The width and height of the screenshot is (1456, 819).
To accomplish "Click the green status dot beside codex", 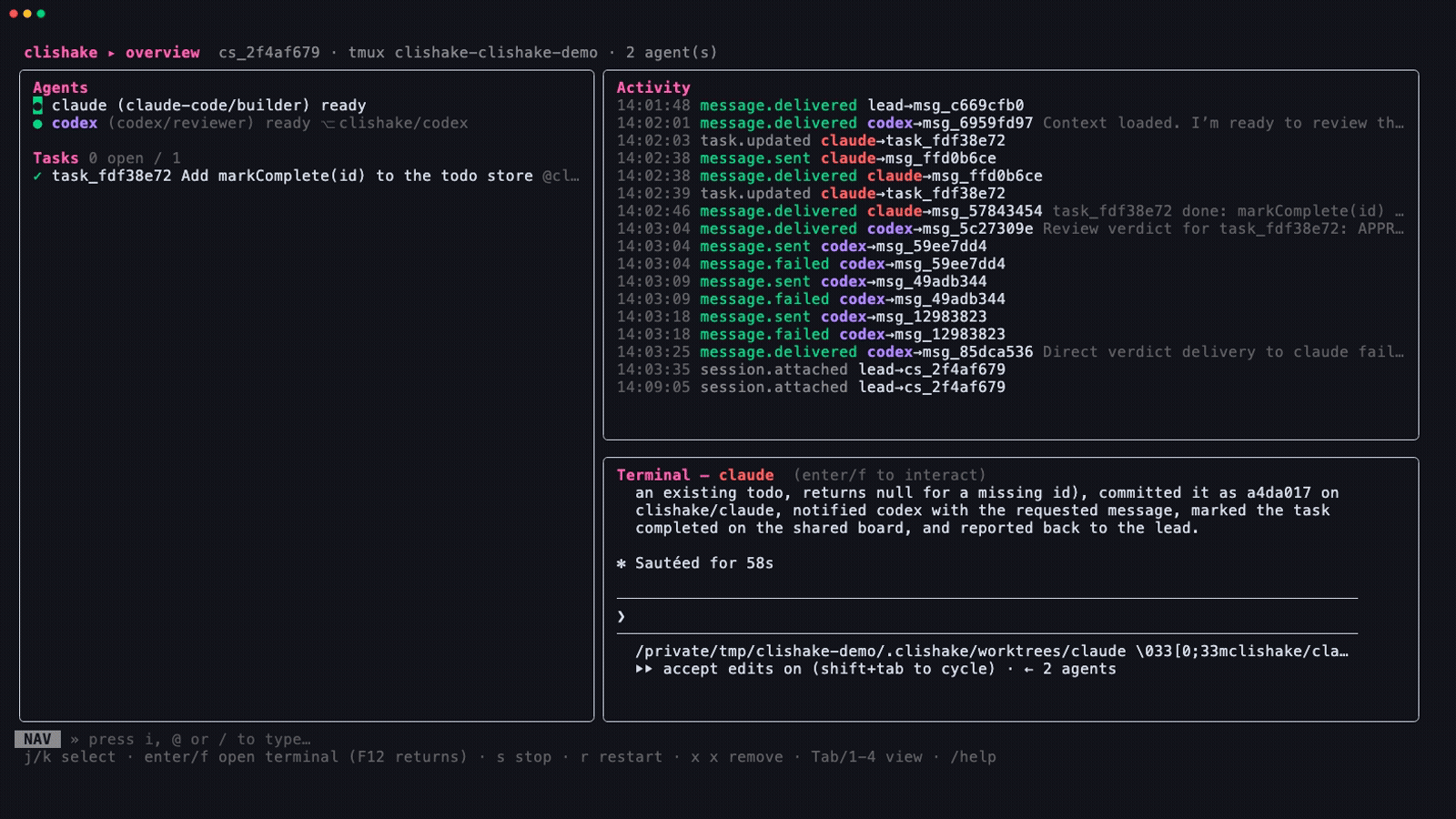I will (37, 124).
